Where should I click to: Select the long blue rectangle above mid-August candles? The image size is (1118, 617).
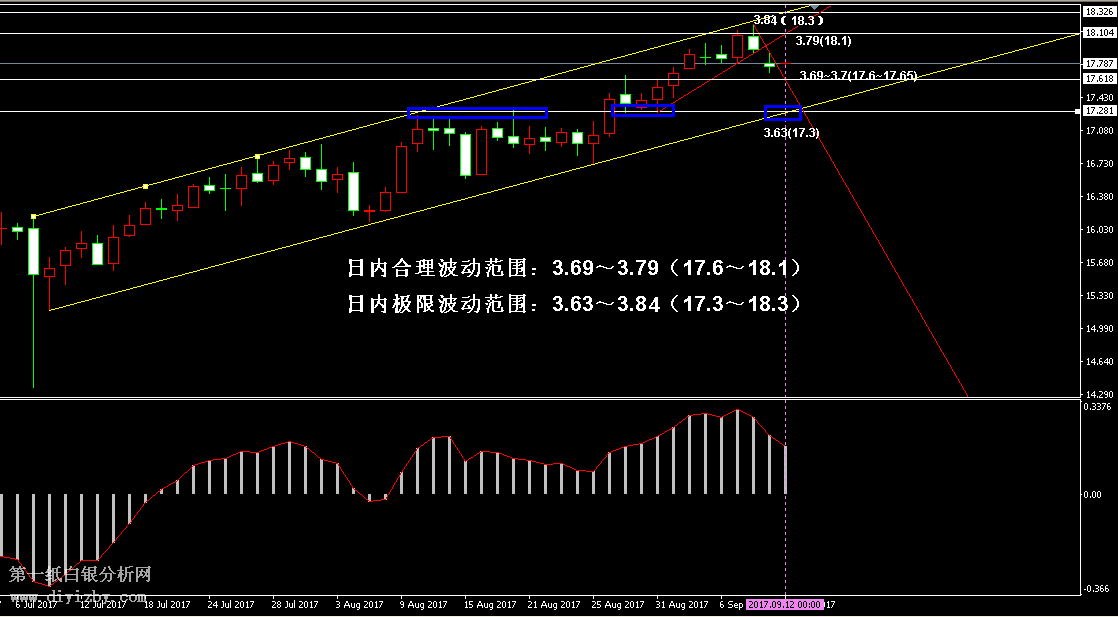click(477, 113)
